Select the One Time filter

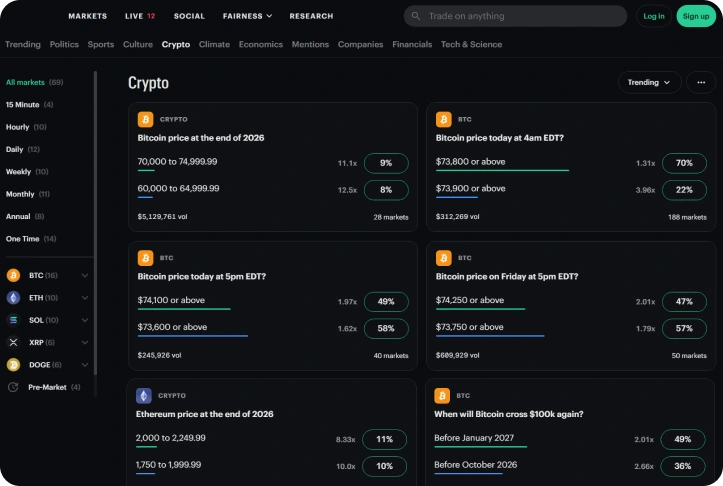coord(31,239)
